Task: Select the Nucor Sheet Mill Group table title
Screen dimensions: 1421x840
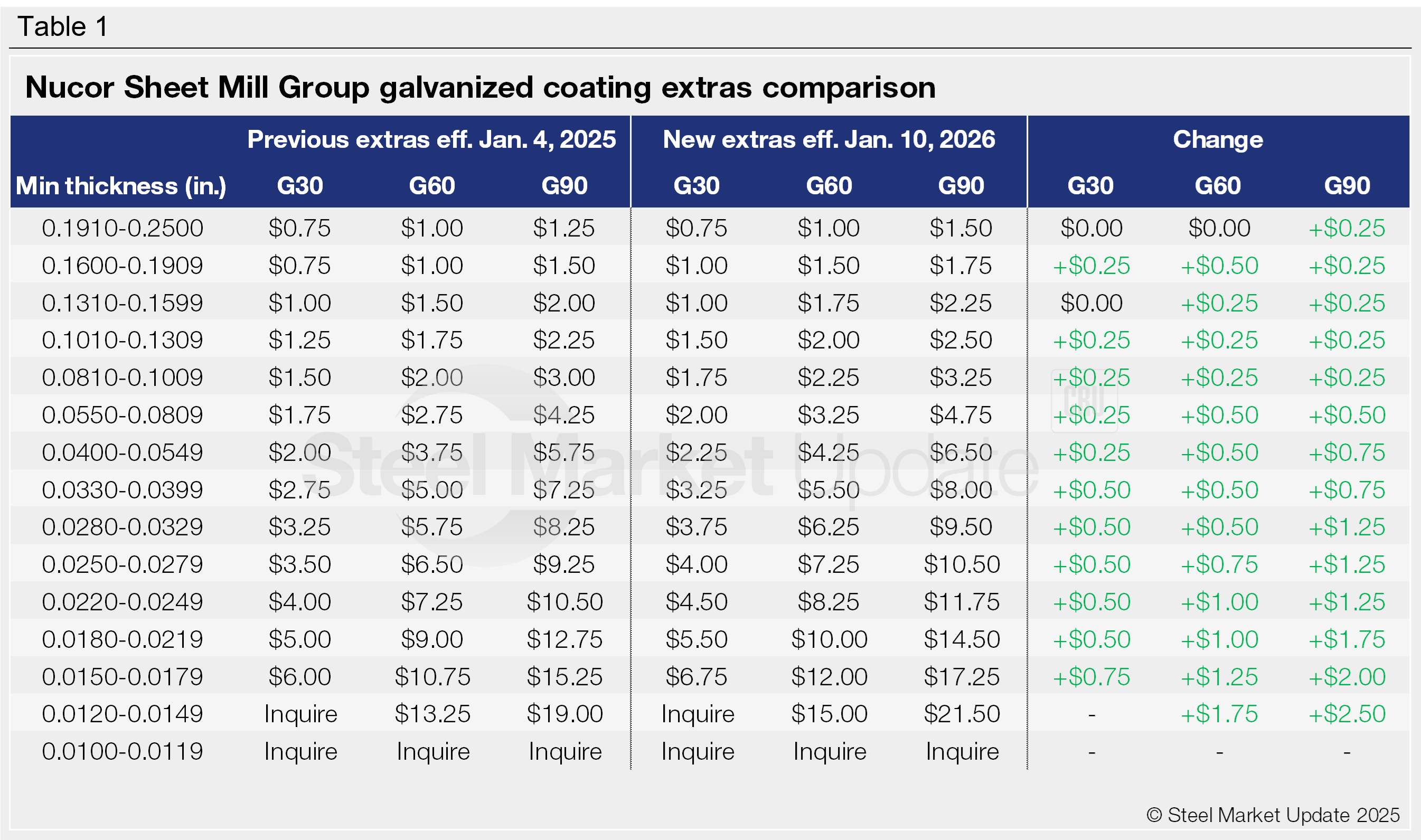Action: point(480,88)
